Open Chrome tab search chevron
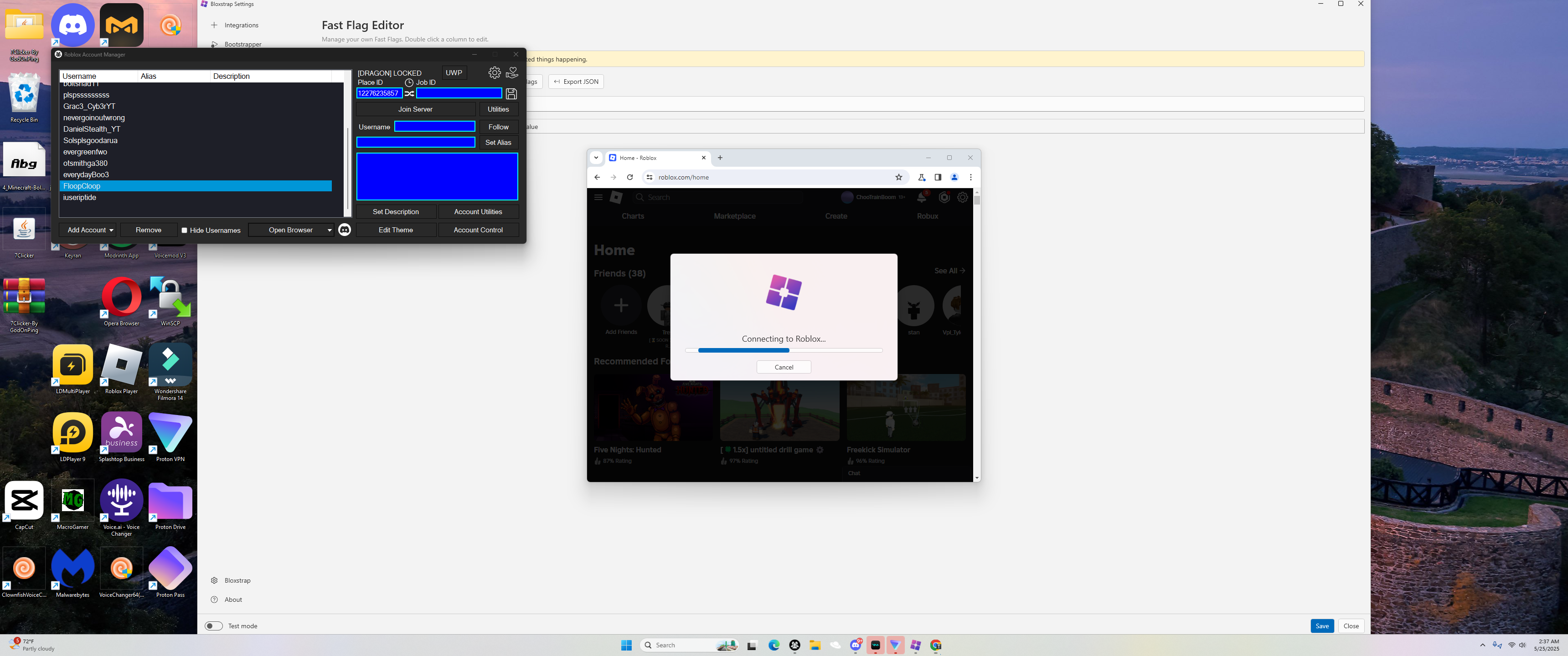1568x656 pixels. click(597, 158)
